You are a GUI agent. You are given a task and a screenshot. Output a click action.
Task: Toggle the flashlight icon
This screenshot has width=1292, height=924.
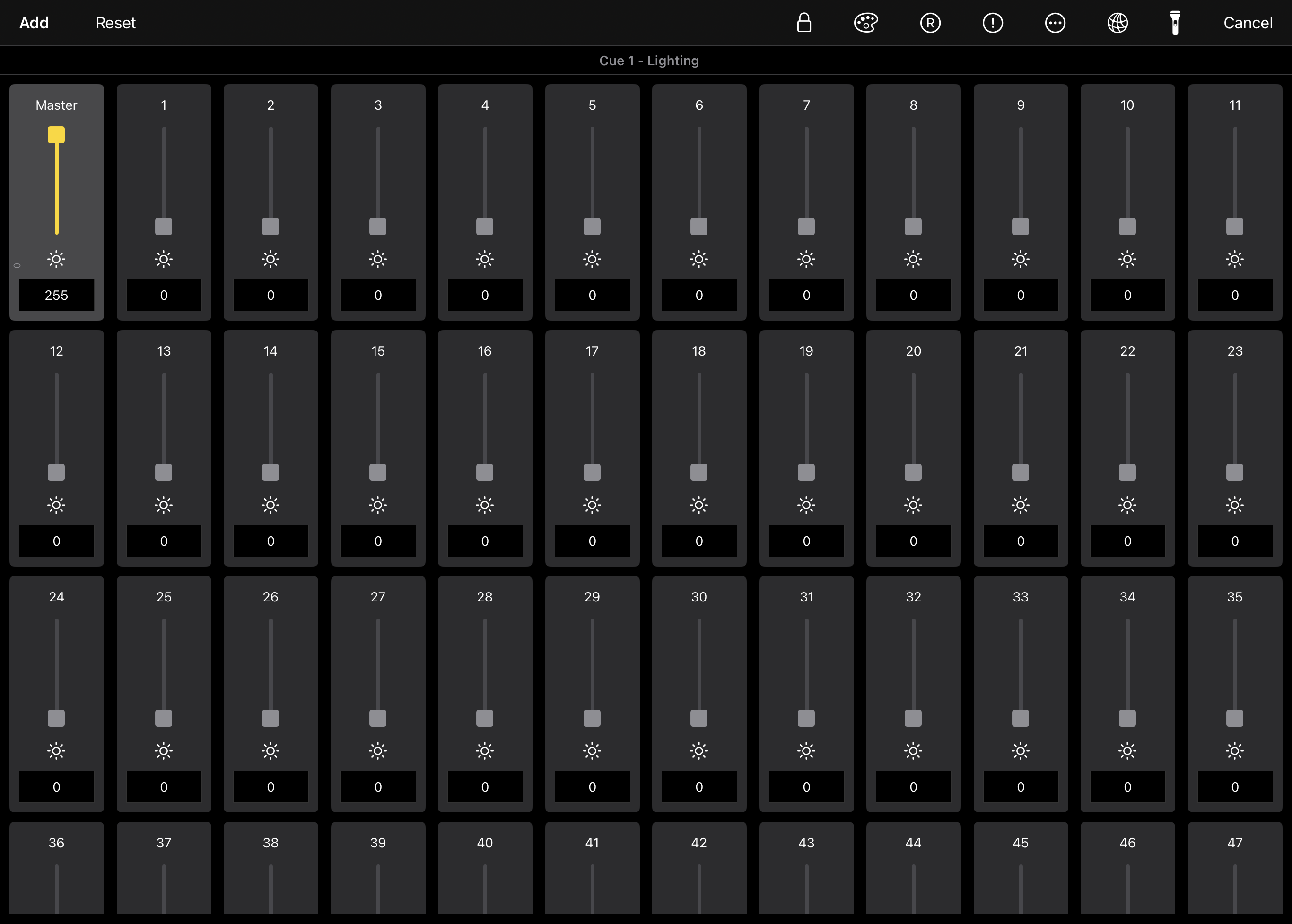tap(1175, 23)
